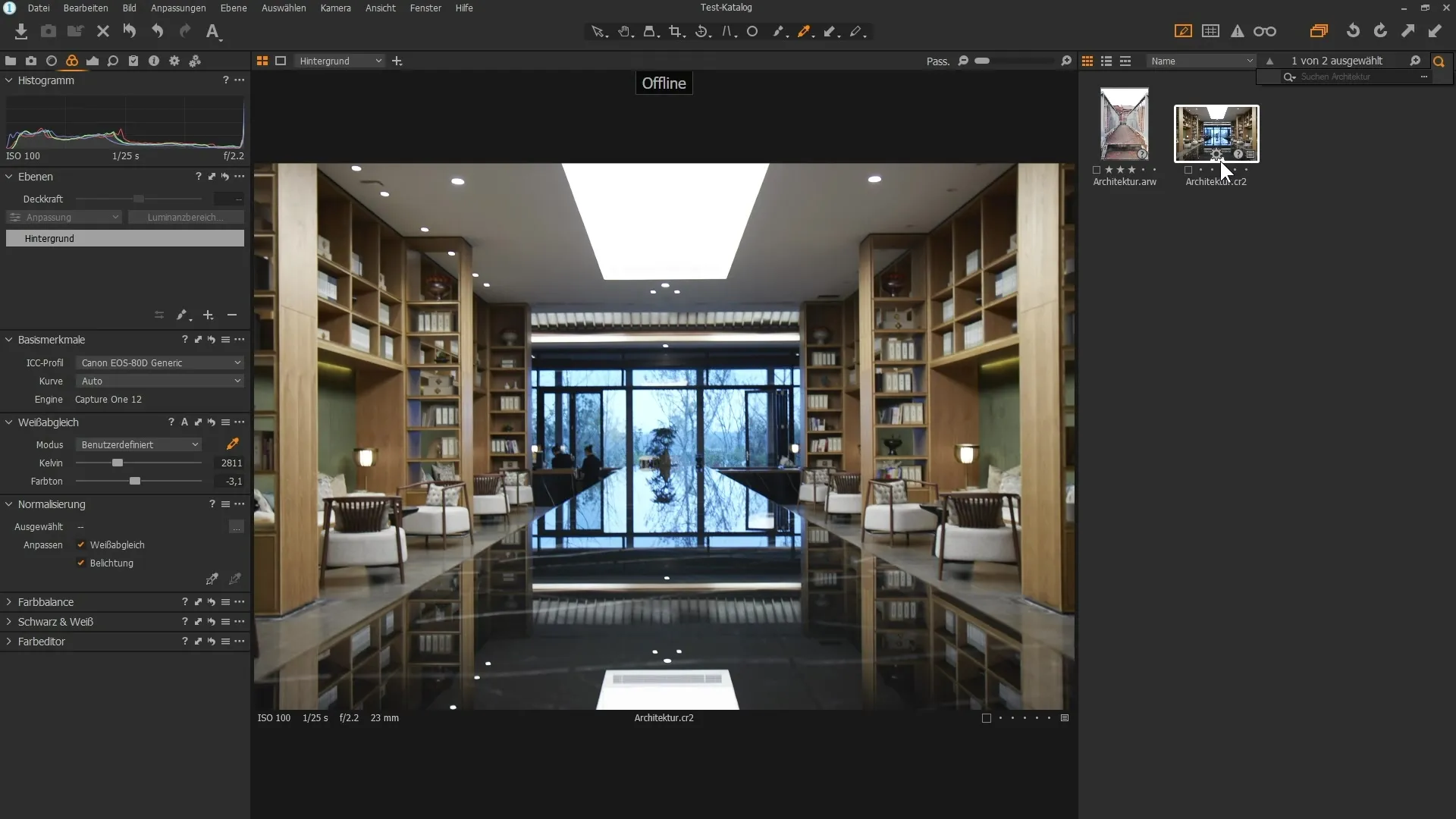Click the Normalisierung ellipsis color button
Screen dimensions: 1456x819
coord(237,526)
